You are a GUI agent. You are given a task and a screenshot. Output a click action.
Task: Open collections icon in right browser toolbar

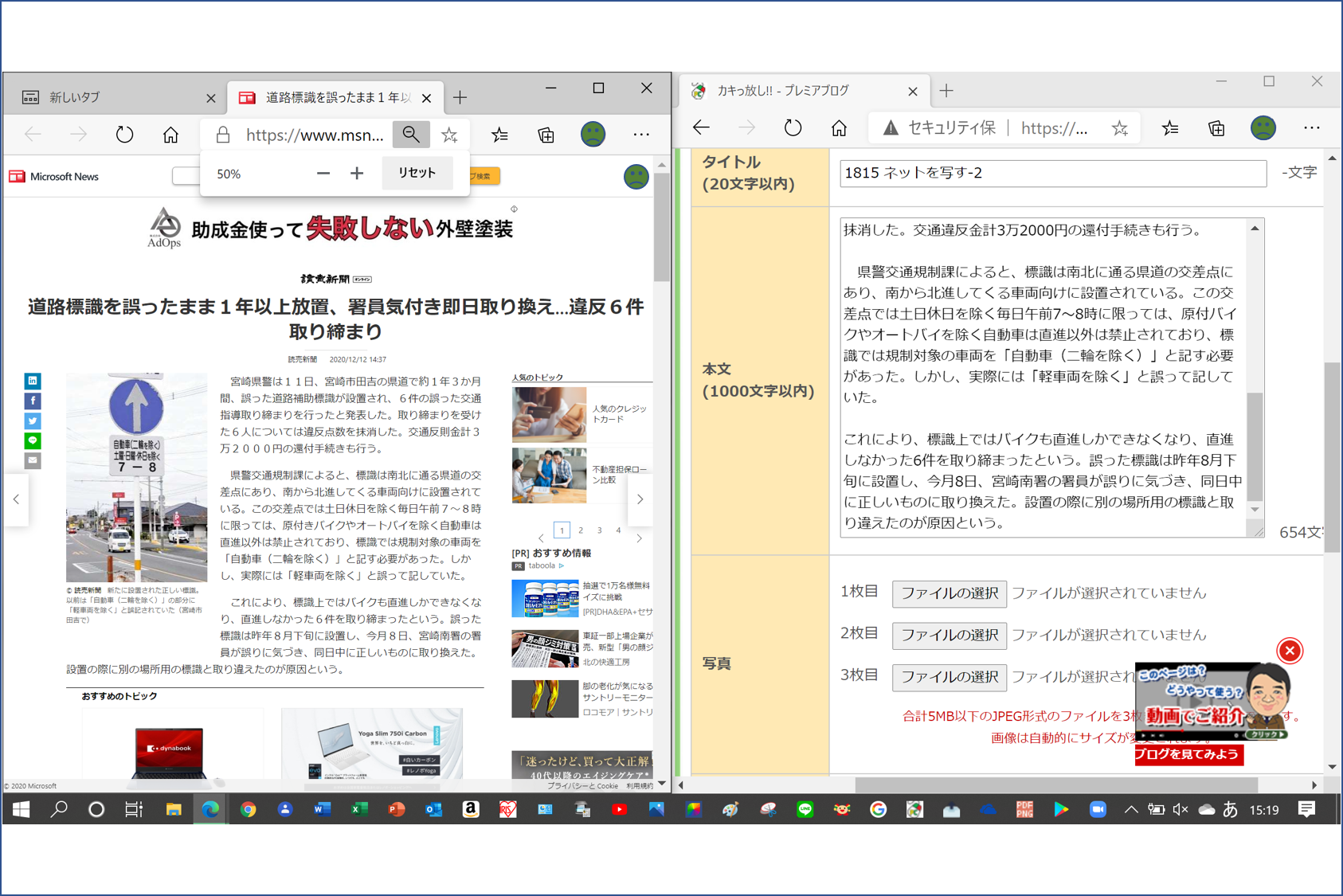pos(1216,127)
